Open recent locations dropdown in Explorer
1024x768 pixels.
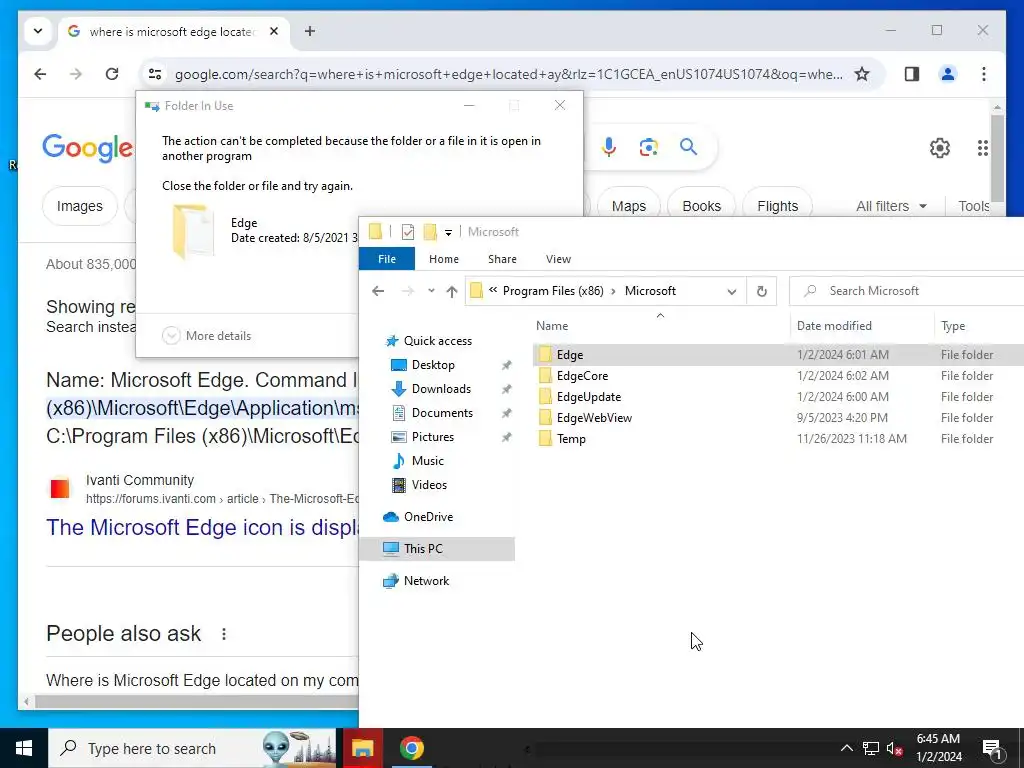(431, 291)
